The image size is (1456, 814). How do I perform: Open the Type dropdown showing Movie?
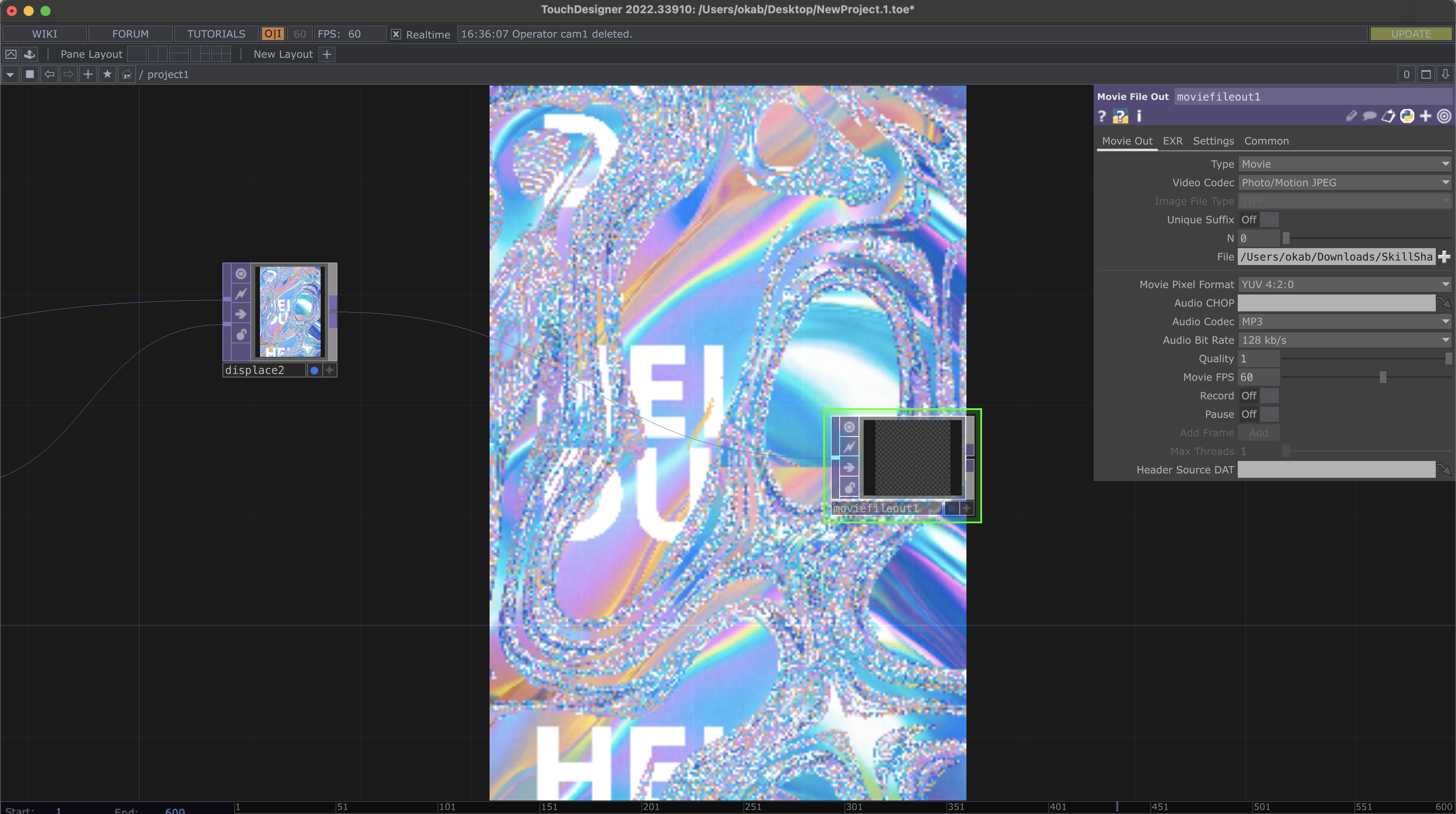(1345, 164)
